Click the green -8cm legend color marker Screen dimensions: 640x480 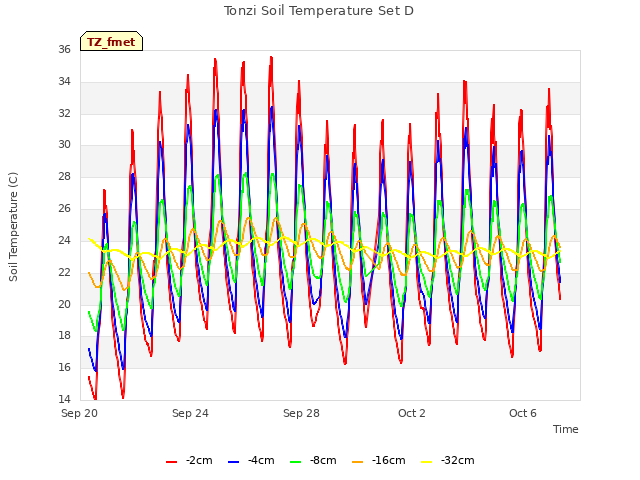[x=296, y=462]
